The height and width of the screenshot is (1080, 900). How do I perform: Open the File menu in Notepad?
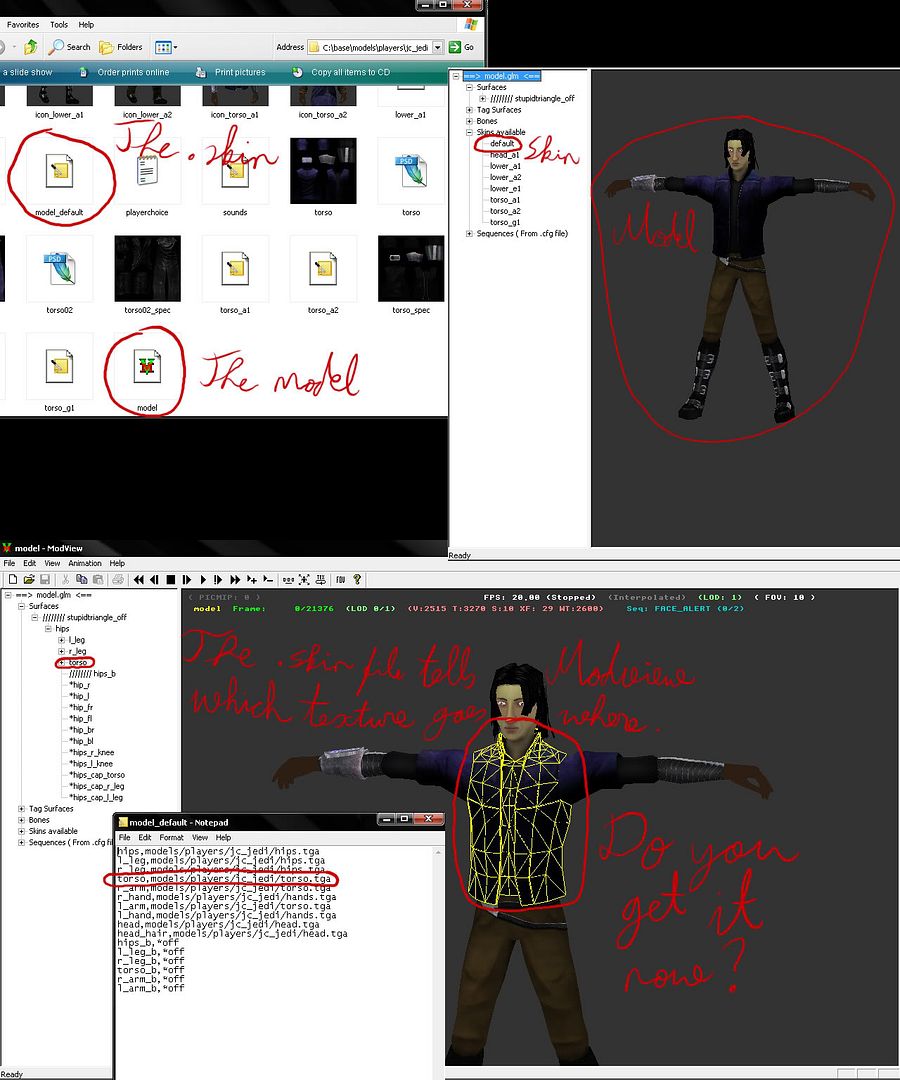(125, 838)
